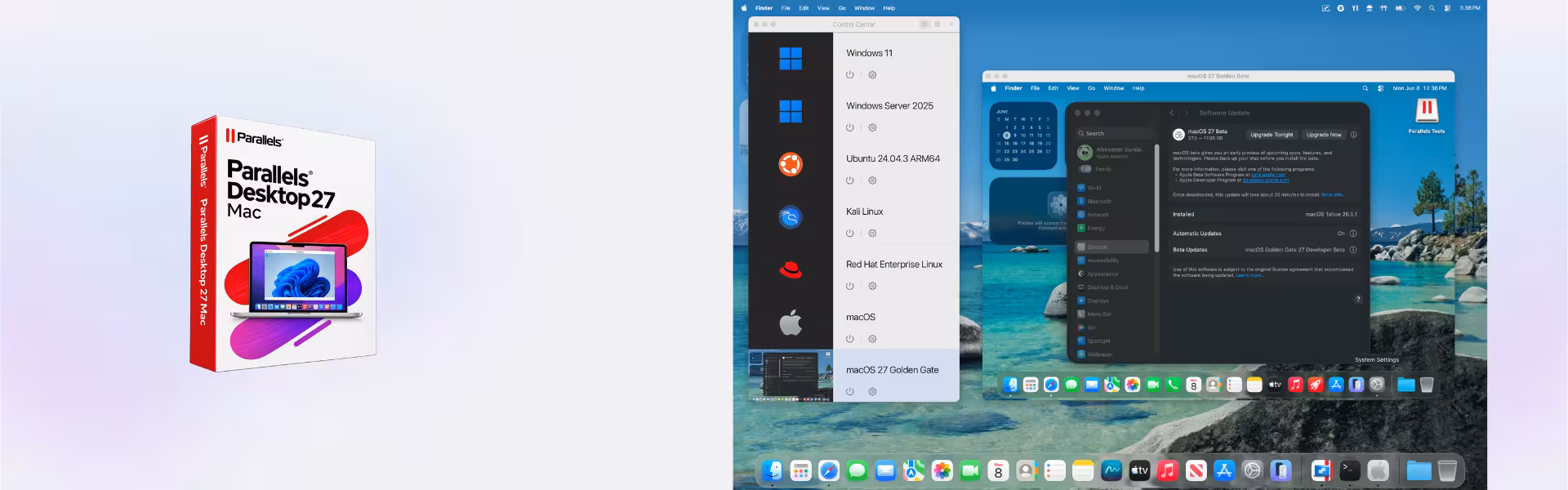This screenshot has height=490, width=1568.
Task: Click Wi-Fi icon in host menu bar
Action: (1418, 8)
